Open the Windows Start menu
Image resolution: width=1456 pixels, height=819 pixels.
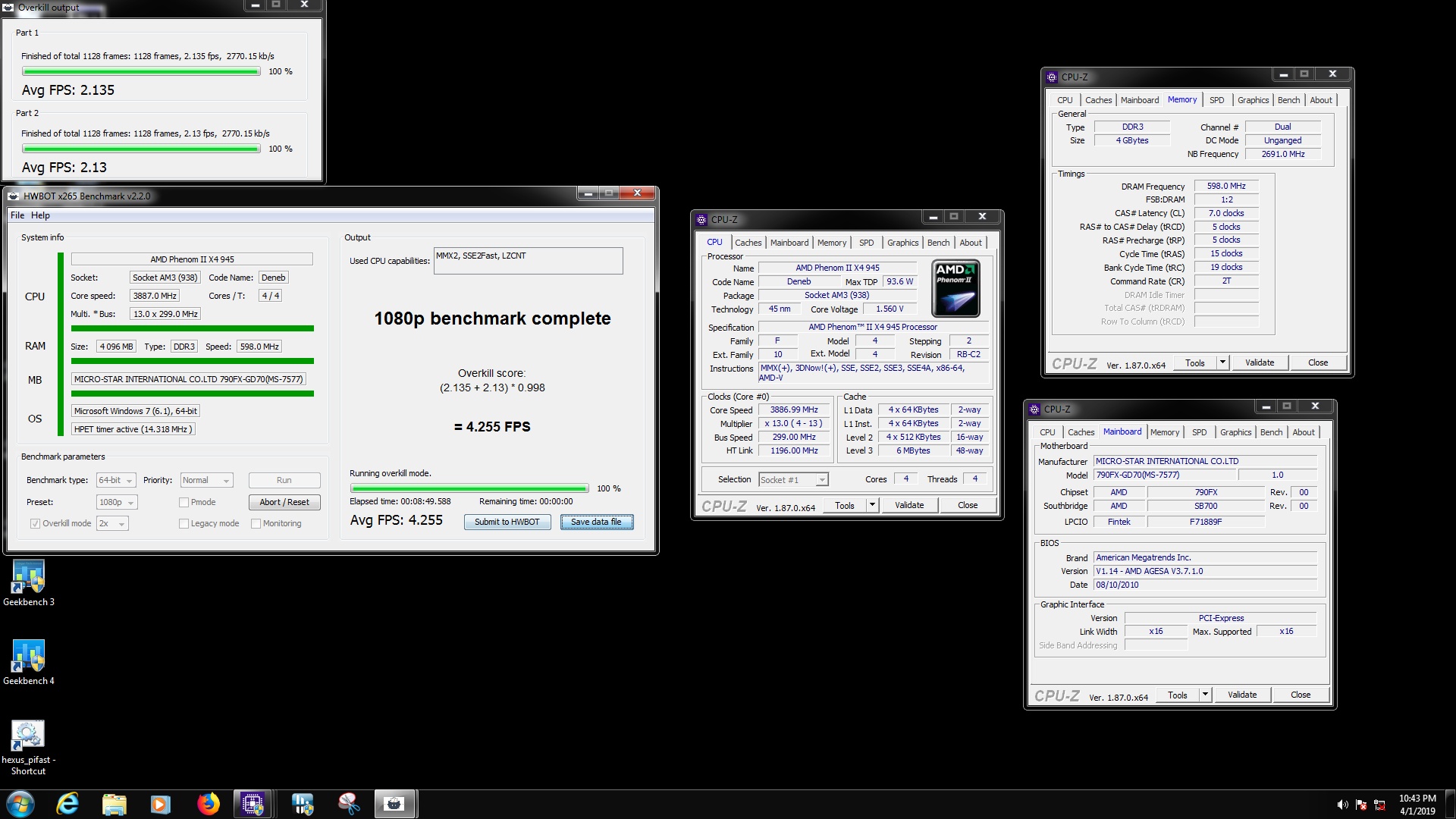point(20,804)
